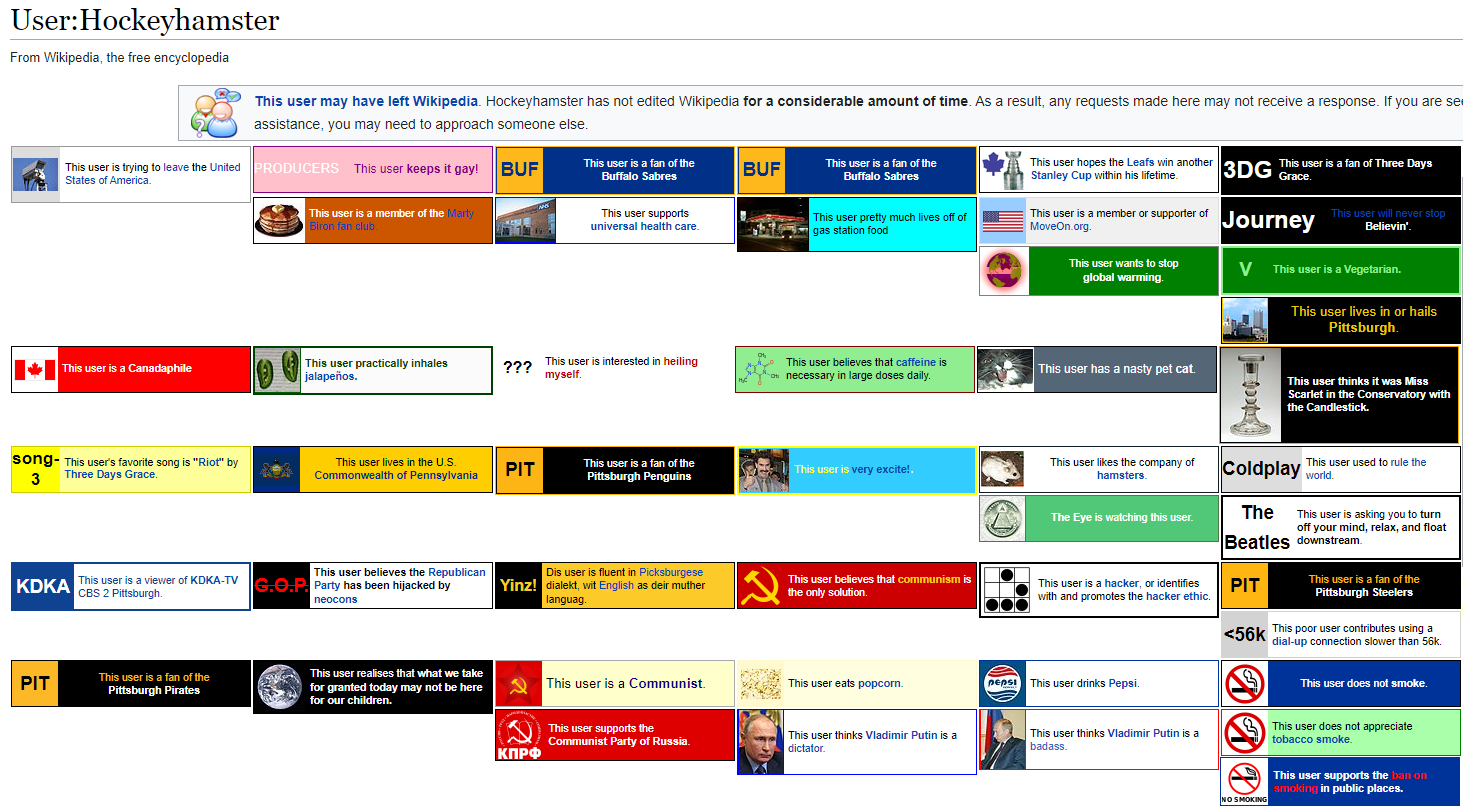Viewport: 1463px width, 806px height.
Task: Click the green V vegetarian label
Action: pos(1245,269)
